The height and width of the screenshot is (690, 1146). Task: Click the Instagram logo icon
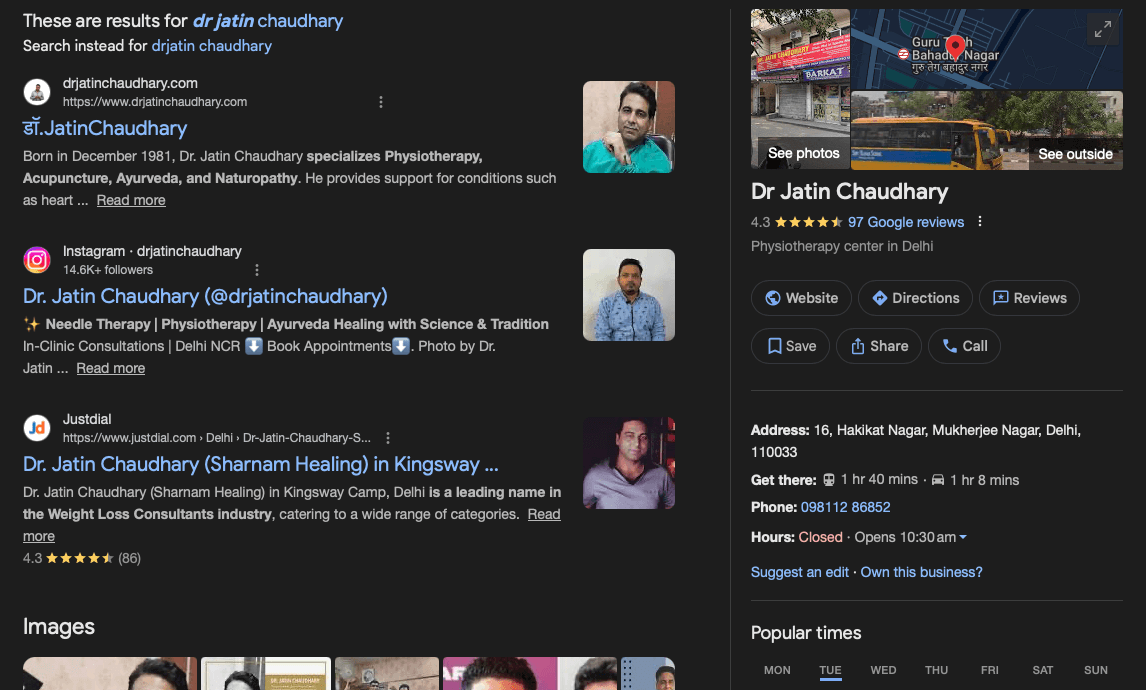pos(37,260)
